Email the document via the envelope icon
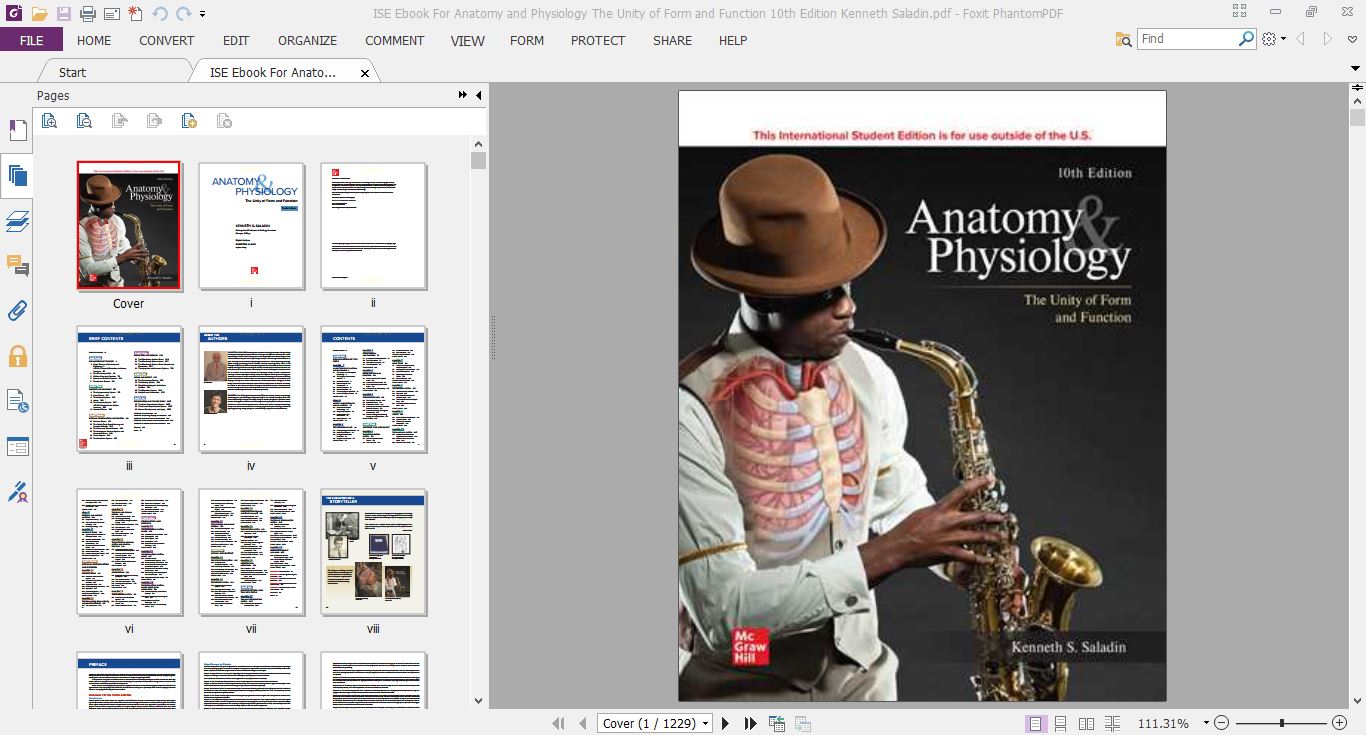This screenshot has width=1366, height=735. click(111, 14)
